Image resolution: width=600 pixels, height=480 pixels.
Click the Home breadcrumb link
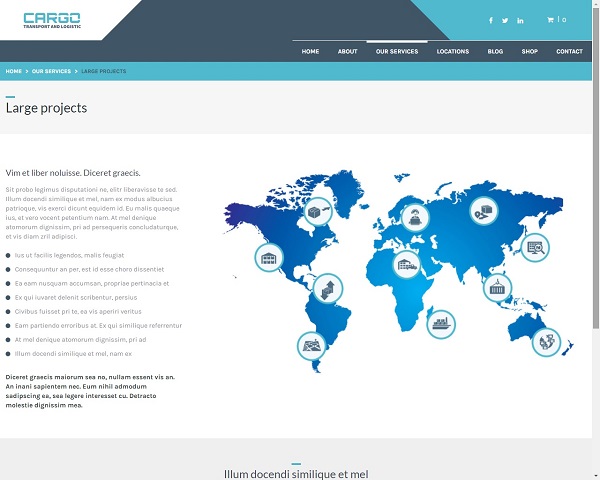(14, 72)
